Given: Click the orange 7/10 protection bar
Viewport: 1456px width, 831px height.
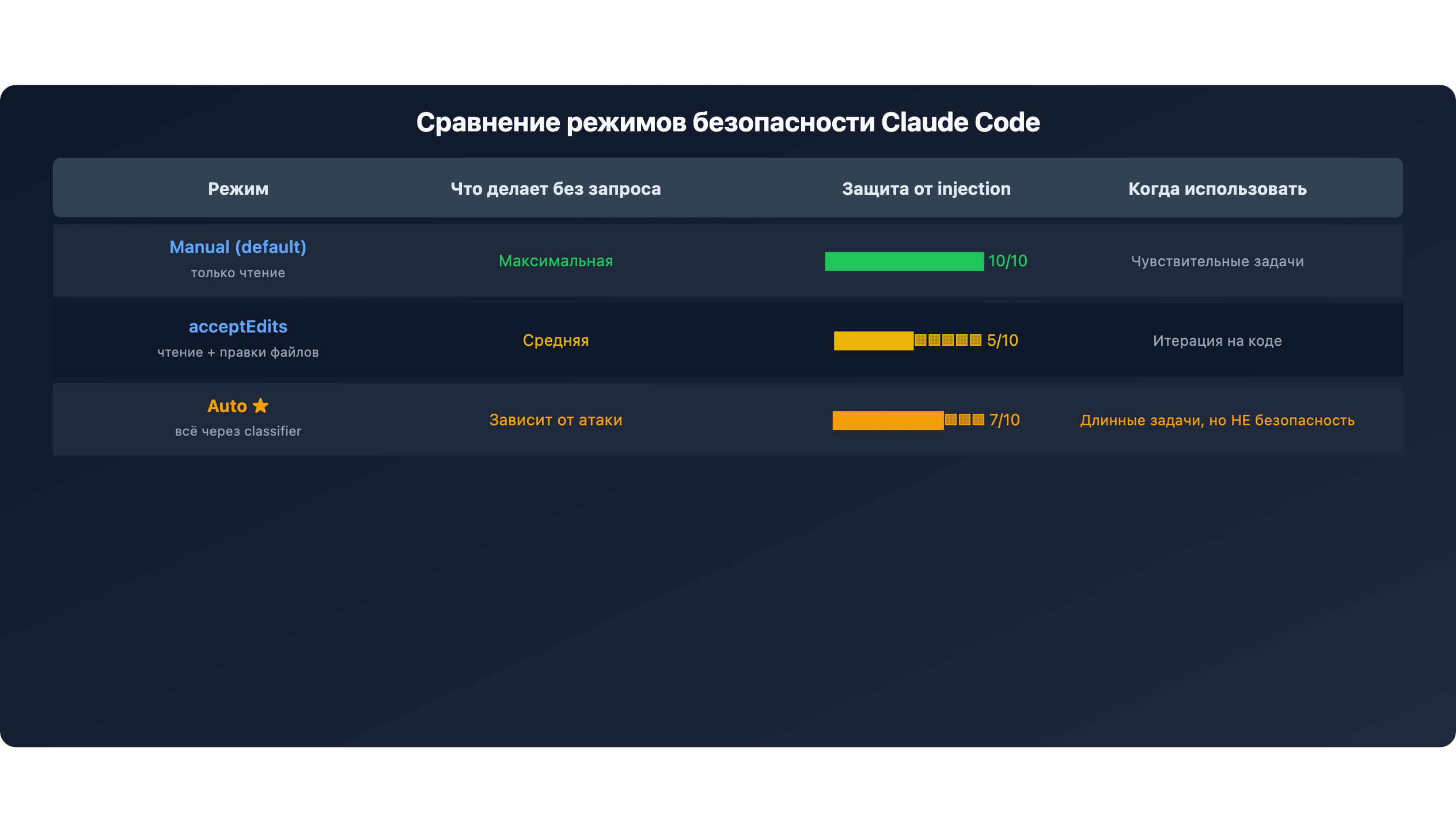Looking at the screenshot, I should click(x=908, y=420).
